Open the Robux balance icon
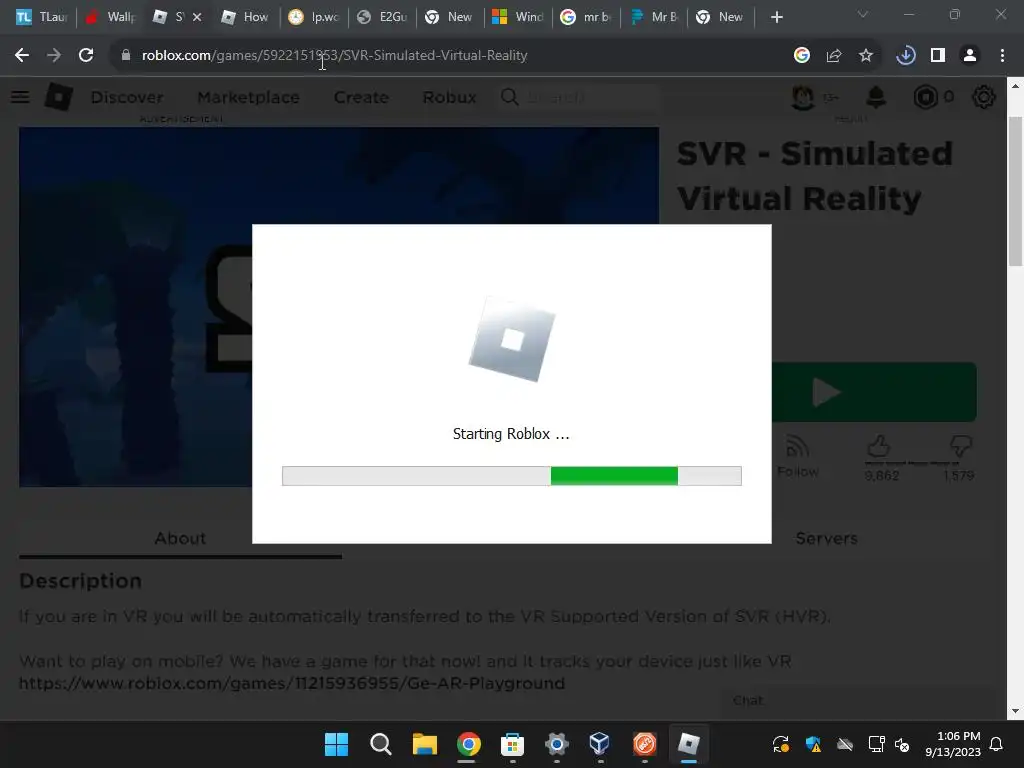1024x768 pixels. tap(925, 97)
